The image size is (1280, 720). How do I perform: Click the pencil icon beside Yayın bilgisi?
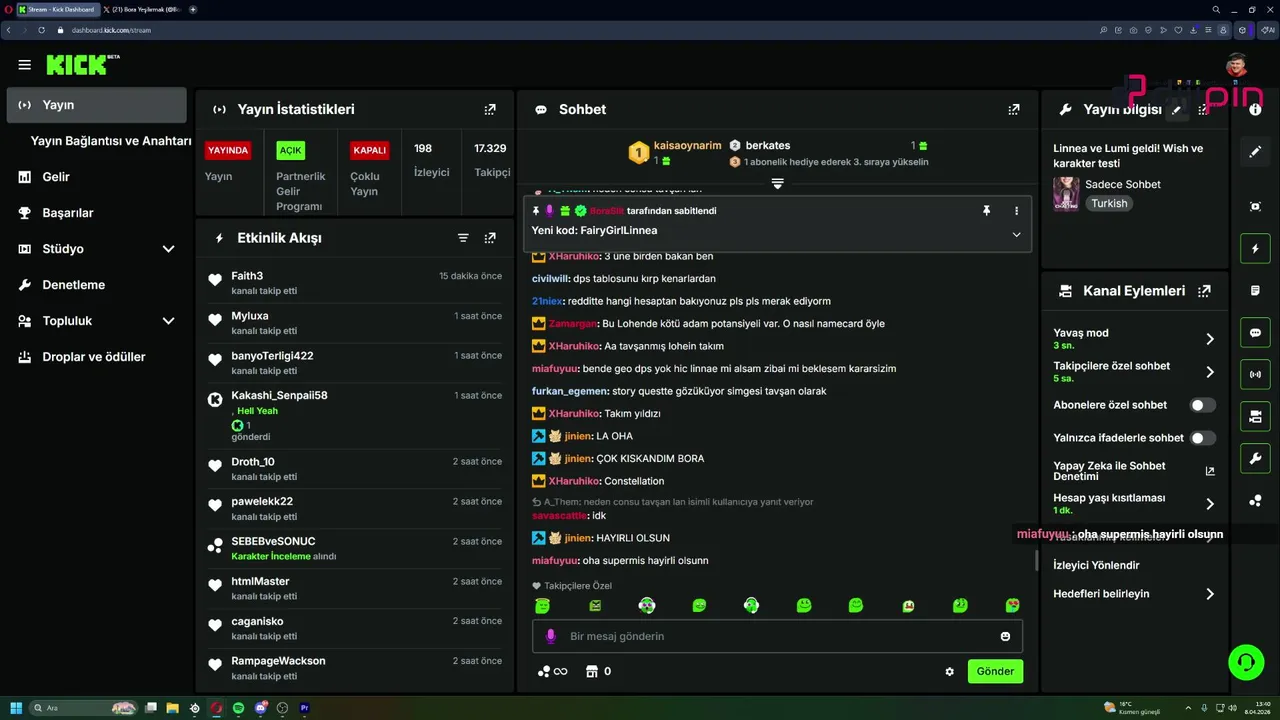click(x=1177, y=110)
